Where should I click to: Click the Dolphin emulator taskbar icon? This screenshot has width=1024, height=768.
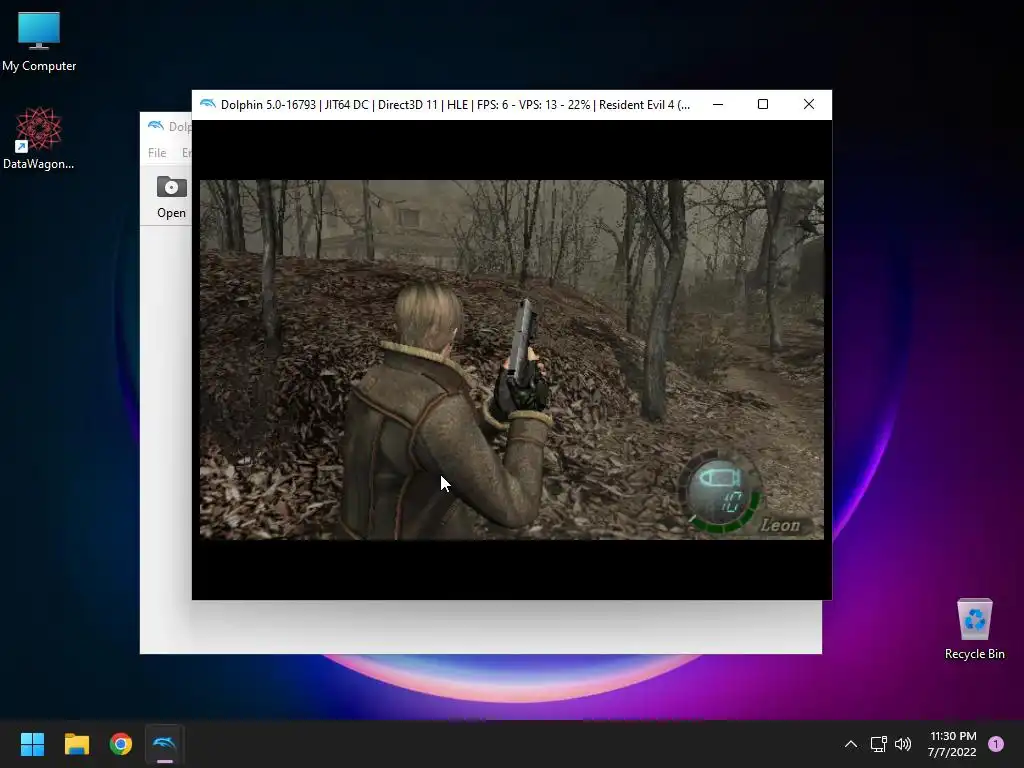tap(165, 744)
